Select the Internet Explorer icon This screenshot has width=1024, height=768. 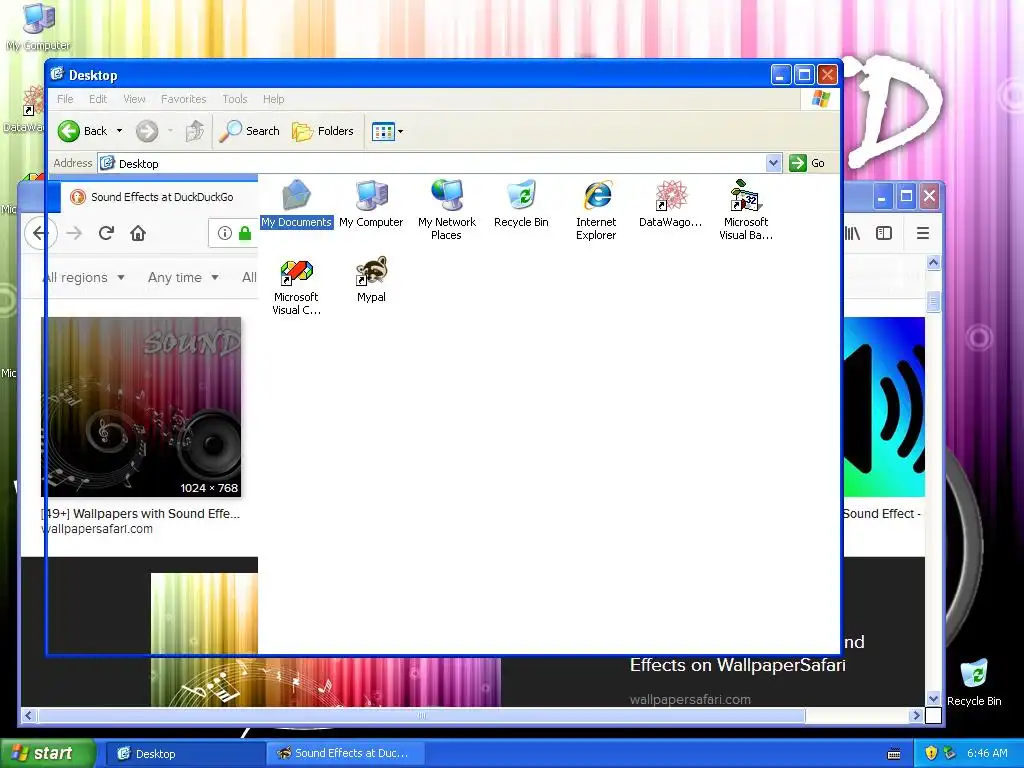596,210
